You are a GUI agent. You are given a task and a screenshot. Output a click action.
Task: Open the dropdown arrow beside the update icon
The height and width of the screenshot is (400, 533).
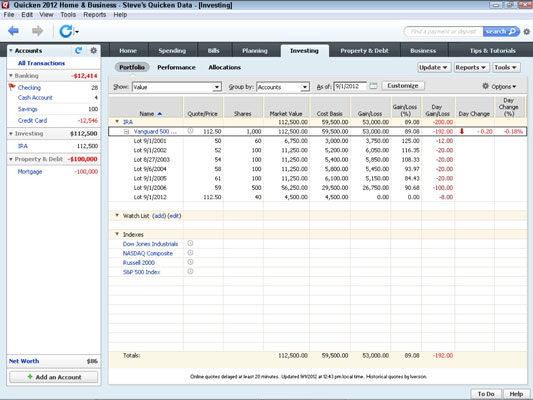coord(77,32)
